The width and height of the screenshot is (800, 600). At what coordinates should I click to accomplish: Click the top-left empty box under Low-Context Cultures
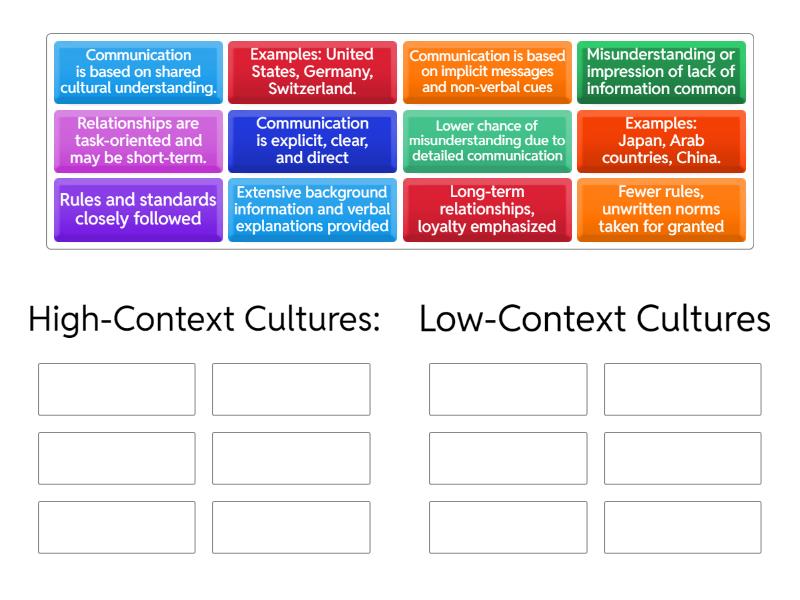click(507, 389)
